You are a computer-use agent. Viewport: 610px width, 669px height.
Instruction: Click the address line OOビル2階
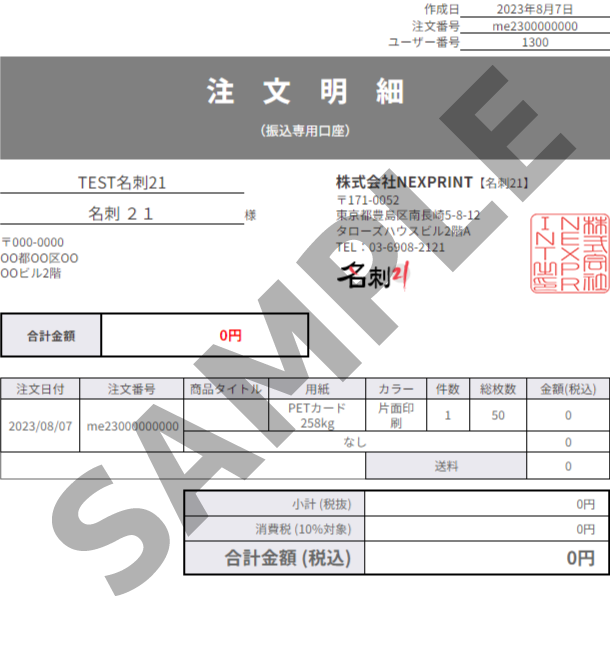point(31,273)
